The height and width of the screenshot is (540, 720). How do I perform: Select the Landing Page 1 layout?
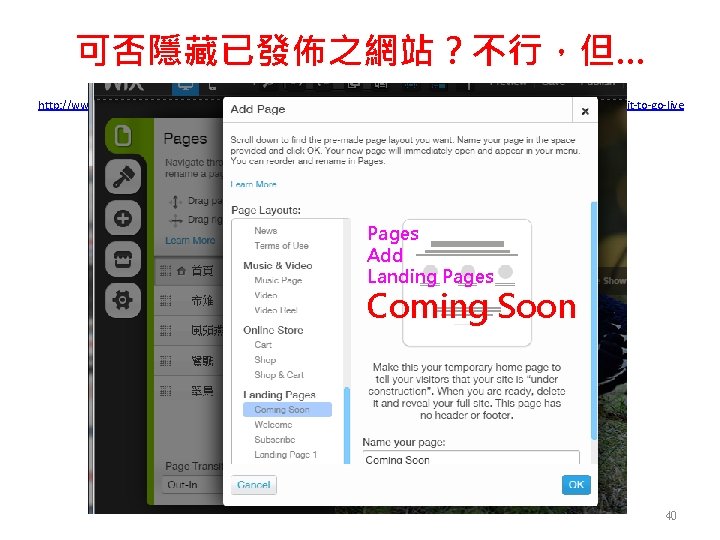click(286, 455)
